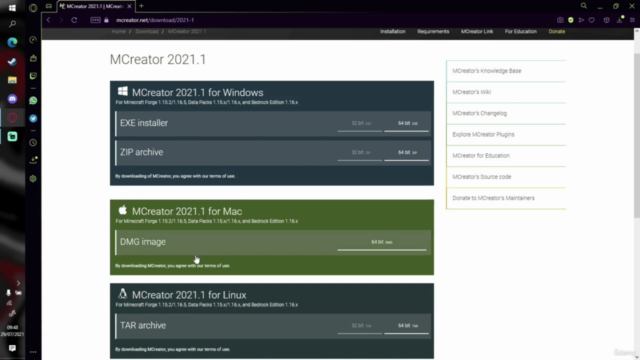Open MCreator's Source code link
This screenshot has height=360, width=640.
[x=482, y=177]
